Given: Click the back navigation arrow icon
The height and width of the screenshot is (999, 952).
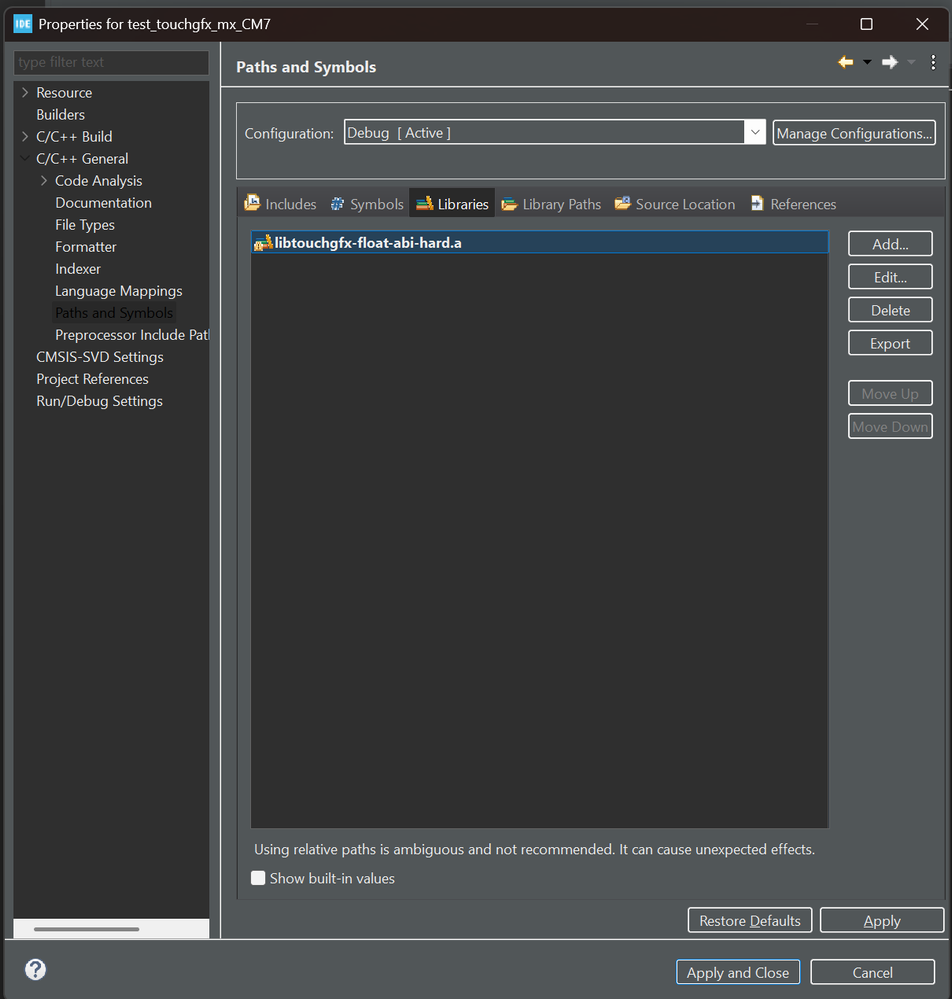Looking at the screenshot, I should (x=846, y=62).
